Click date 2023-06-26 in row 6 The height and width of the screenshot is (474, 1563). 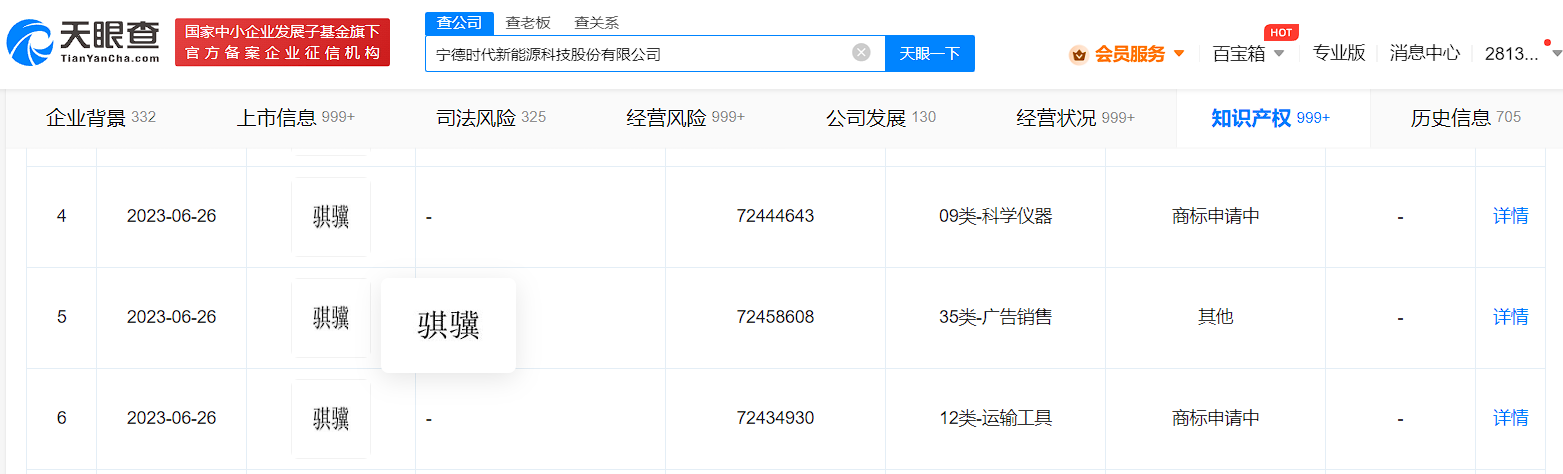tap(171, 418)
